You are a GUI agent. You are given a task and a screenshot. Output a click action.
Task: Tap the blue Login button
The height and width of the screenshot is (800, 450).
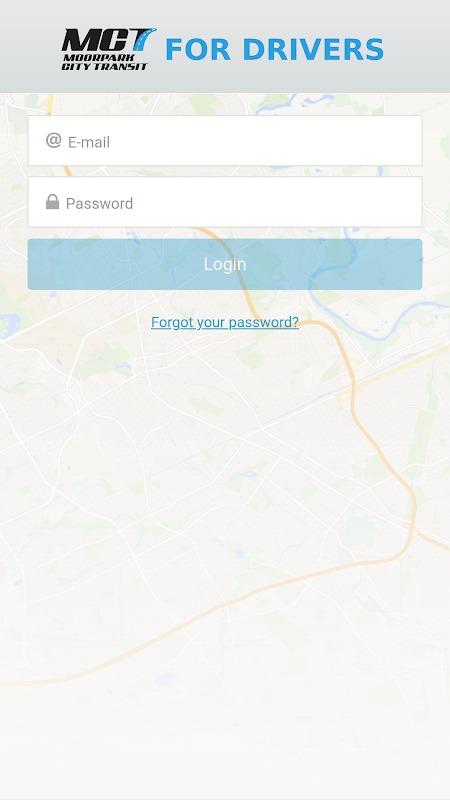(225, 264)
